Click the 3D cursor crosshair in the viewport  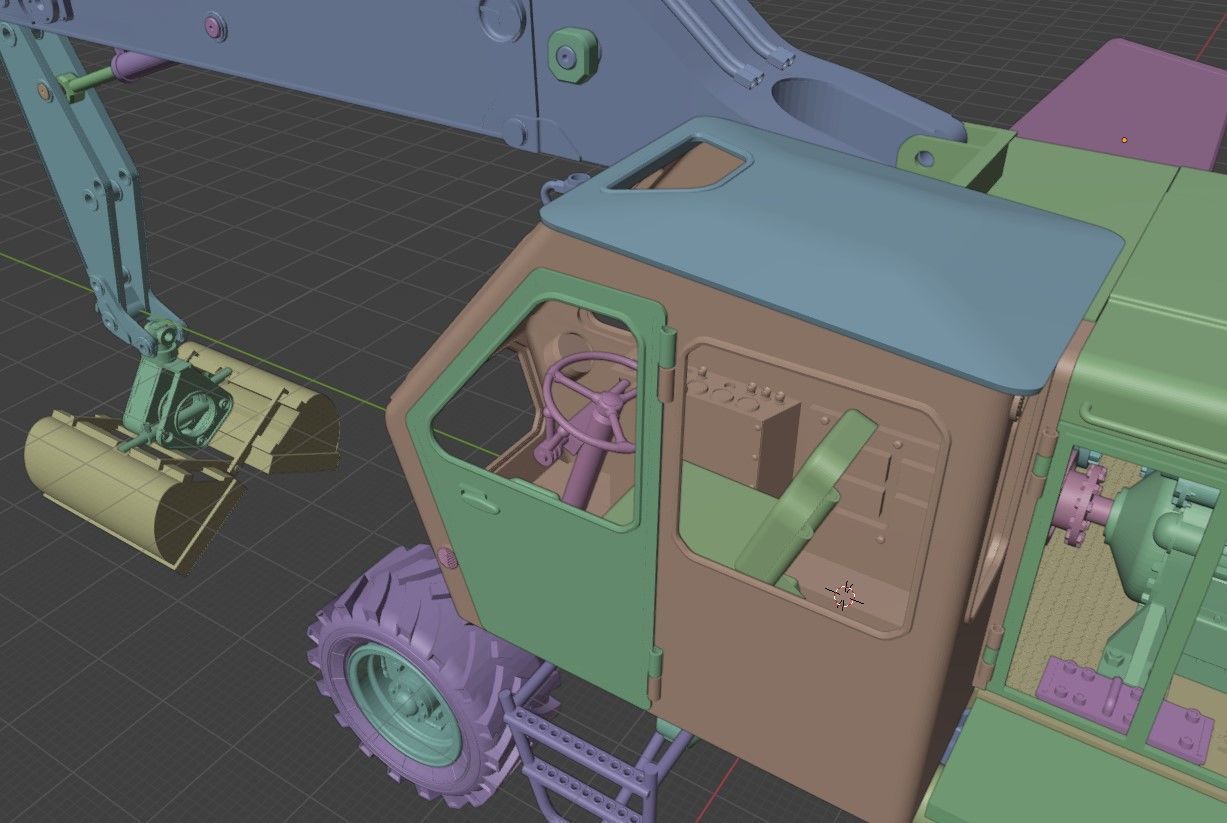point(845,595)
